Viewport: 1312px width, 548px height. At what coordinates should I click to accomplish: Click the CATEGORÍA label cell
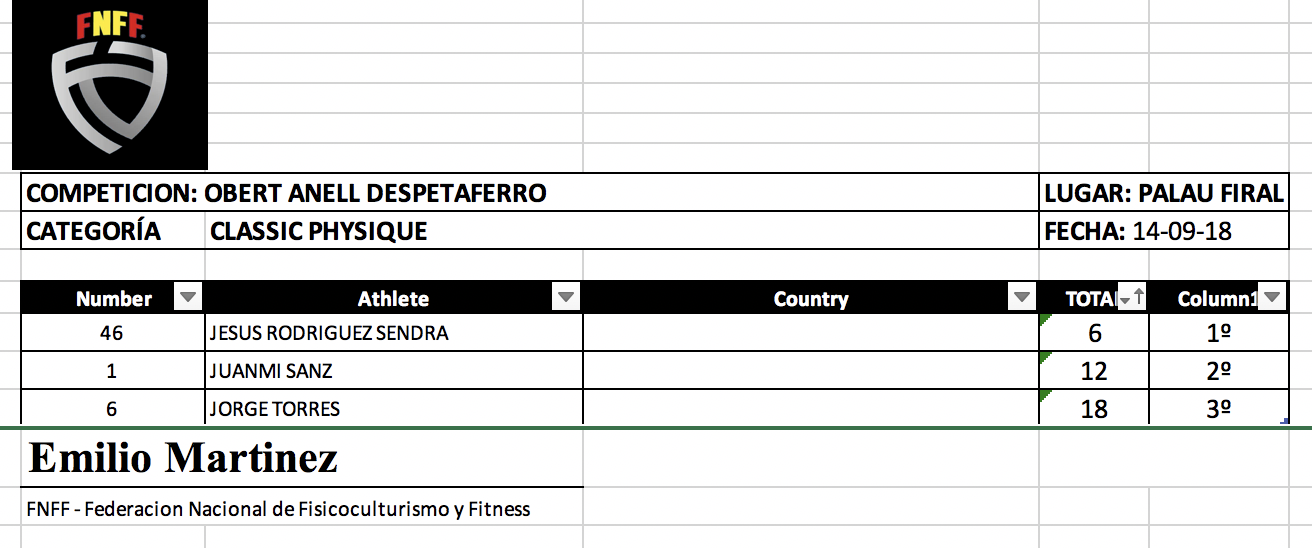pos(94,232)
